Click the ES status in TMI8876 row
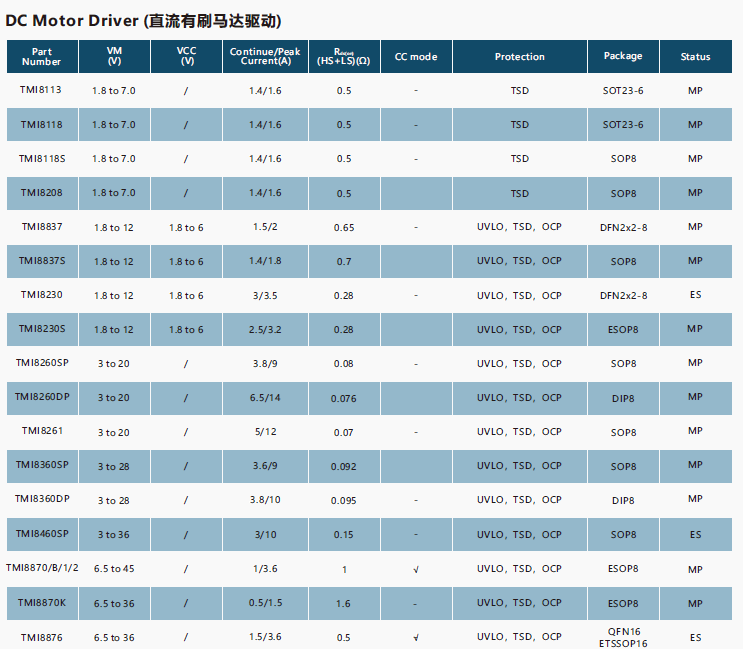 pyautogui.click(x=695, y=638)
